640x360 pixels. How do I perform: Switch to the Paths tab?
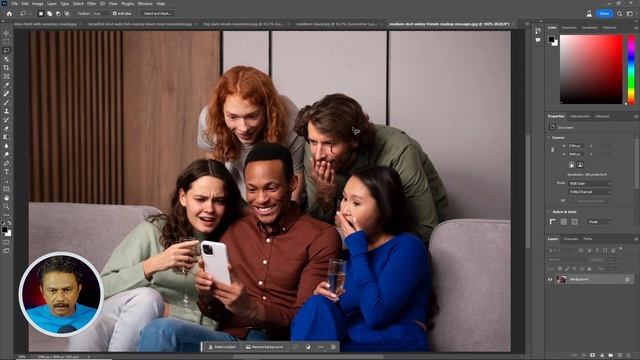(x=587, y=239)
